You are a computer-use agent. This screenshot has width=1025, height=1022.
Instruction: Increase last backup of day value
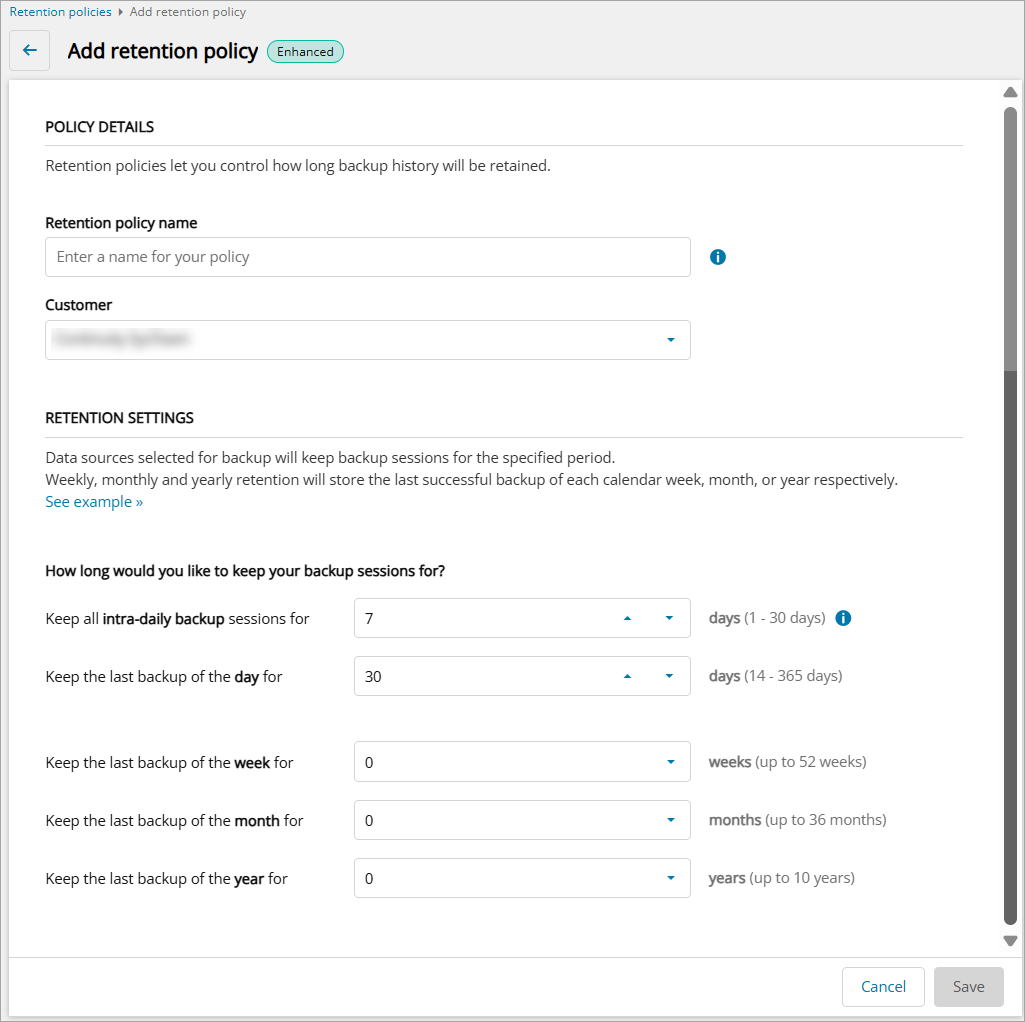pos(627,676)
